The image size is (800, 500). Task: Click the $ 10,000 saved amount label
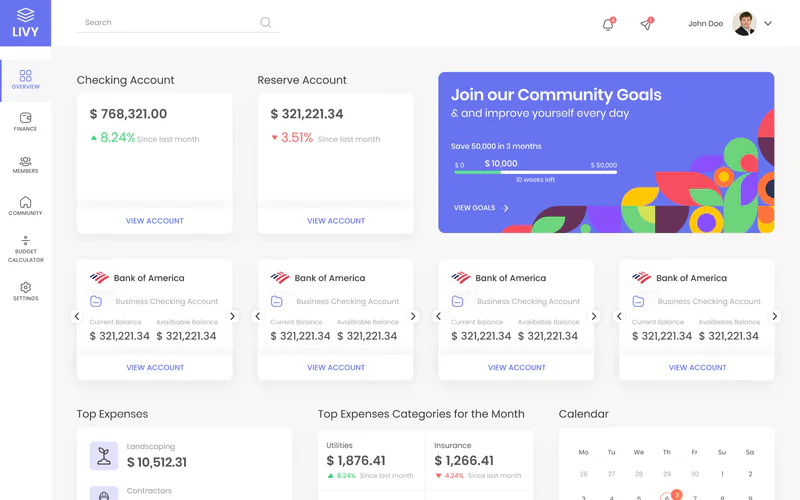501,163
